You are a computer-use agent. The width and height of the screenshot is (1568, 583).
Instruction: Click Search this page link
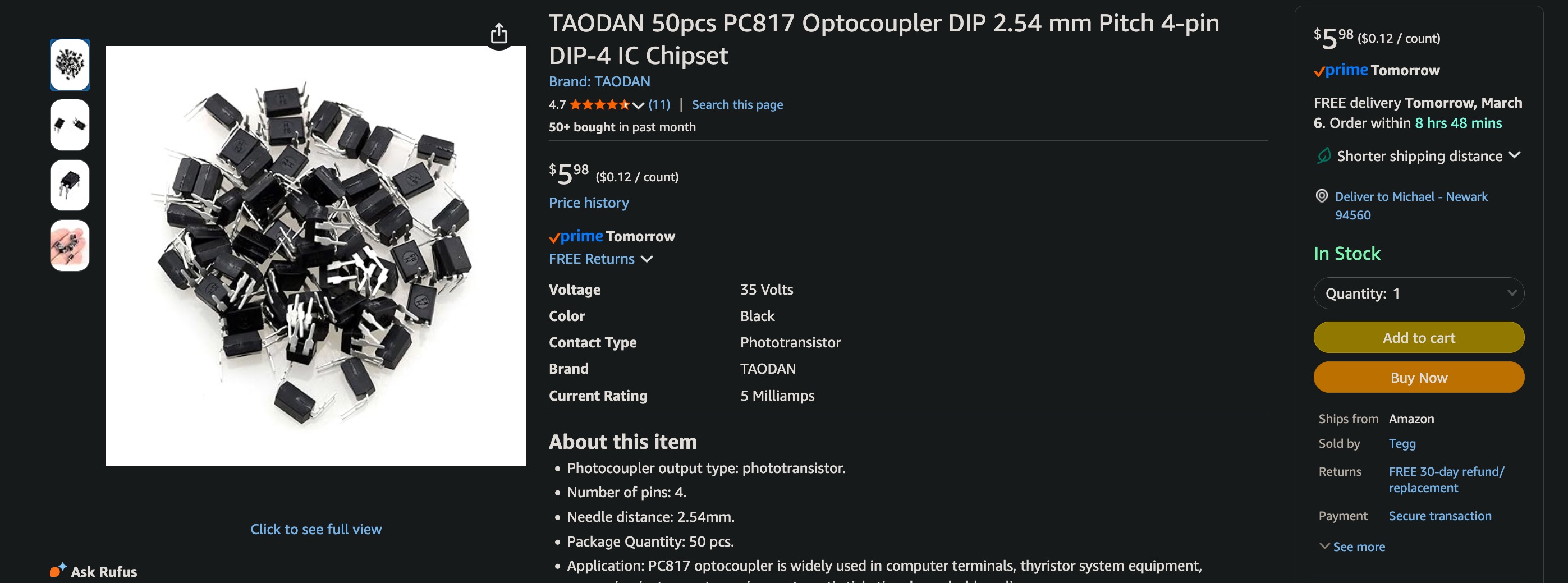736,105
